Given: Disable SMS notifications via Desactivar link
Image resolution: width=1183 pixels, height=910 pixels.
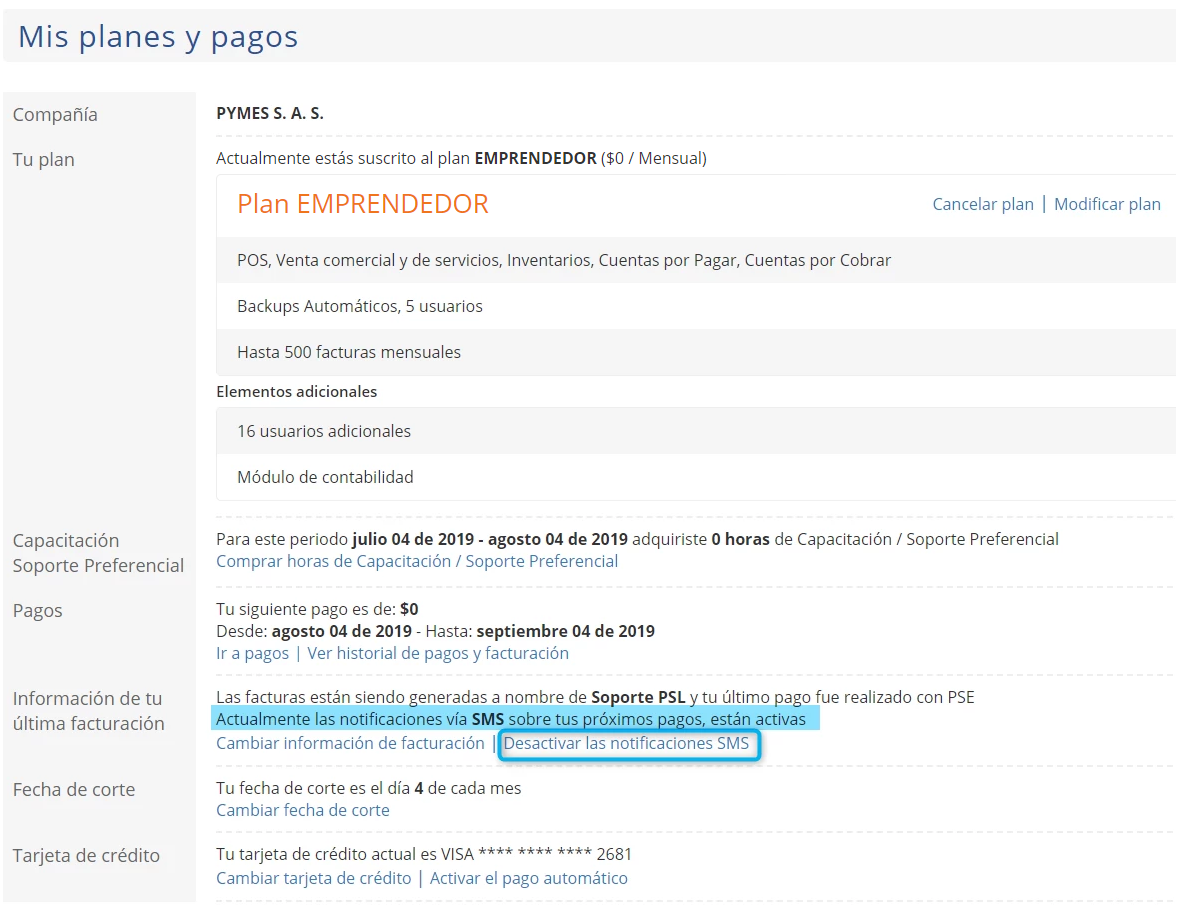Looking at the screenshot, I should [627, 744].
